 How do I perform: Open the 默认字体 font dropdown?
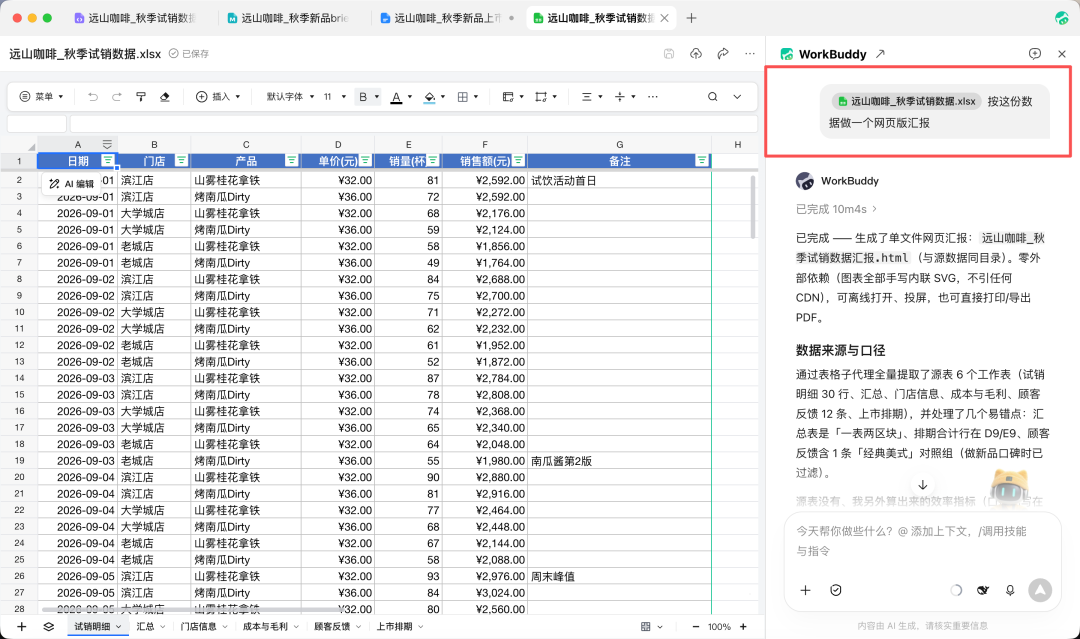[x=290, y=97]
